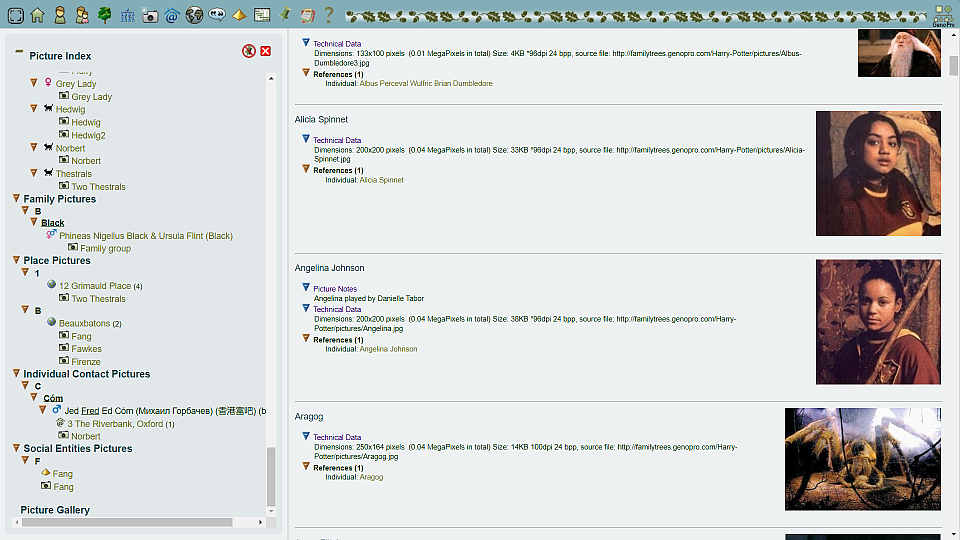Collapse the Black surname node
This screenshot has height=540, width=960.
tap(34, 222)
